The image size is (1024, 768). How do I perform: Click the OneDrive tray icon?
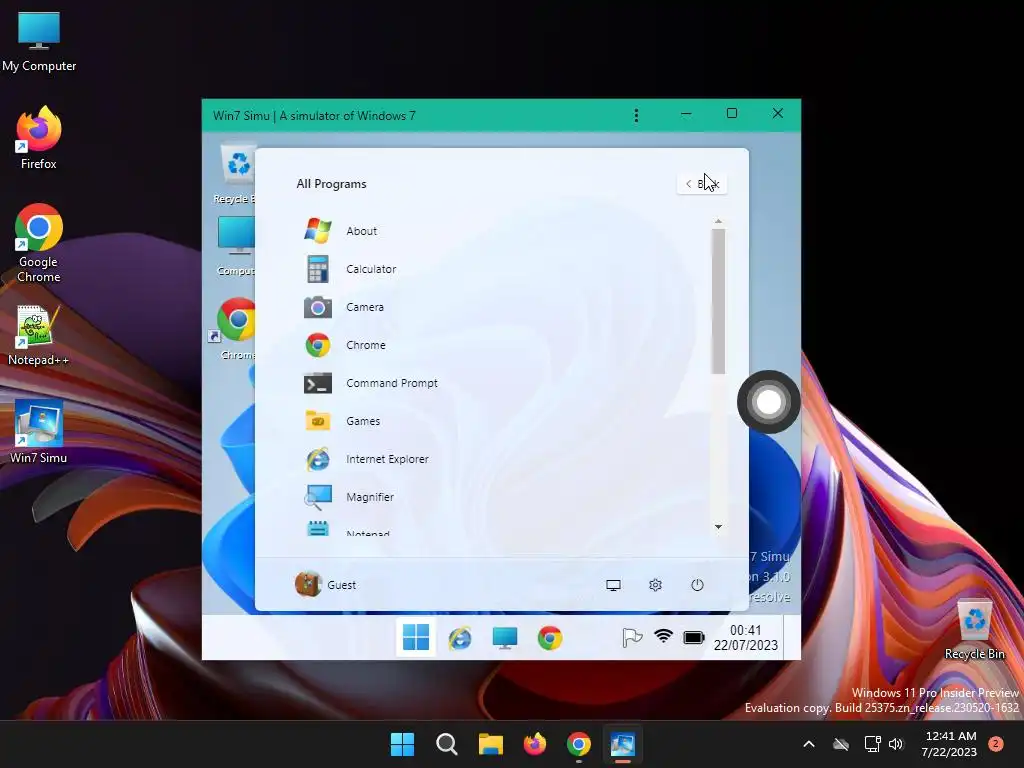pos(841,744)
